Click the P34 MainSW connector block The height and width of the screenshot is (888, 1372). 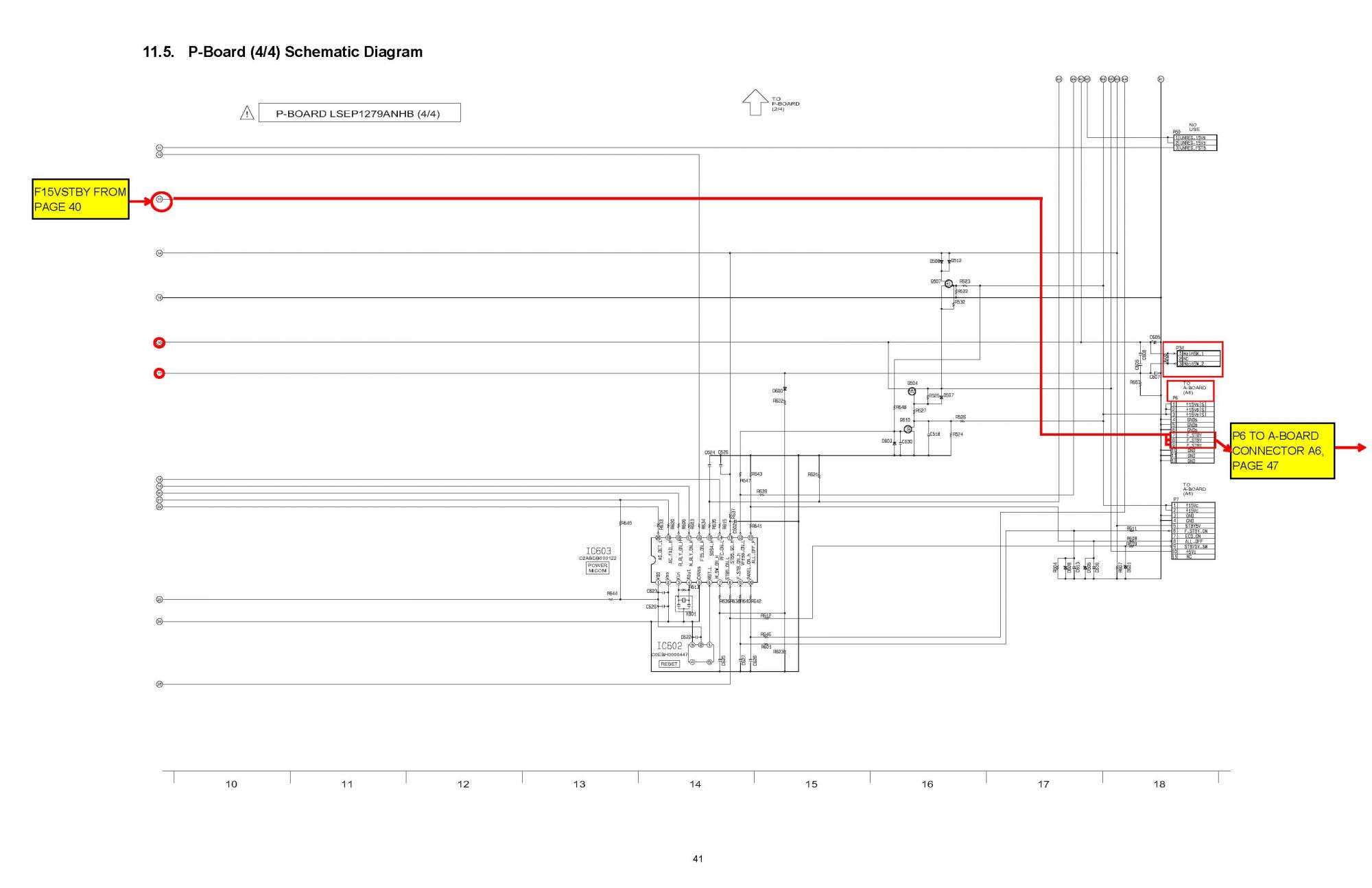[x=1198, y=358]
